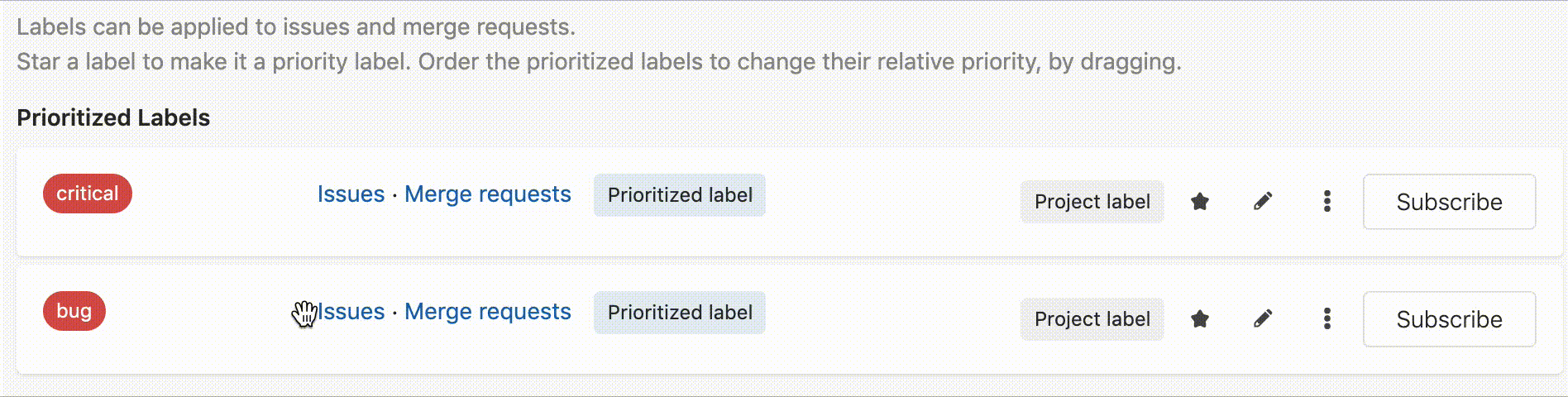Screen dimensions: 1568x397
Task: Subscribe to the critical label
Action: click(x=1449, y=202)
